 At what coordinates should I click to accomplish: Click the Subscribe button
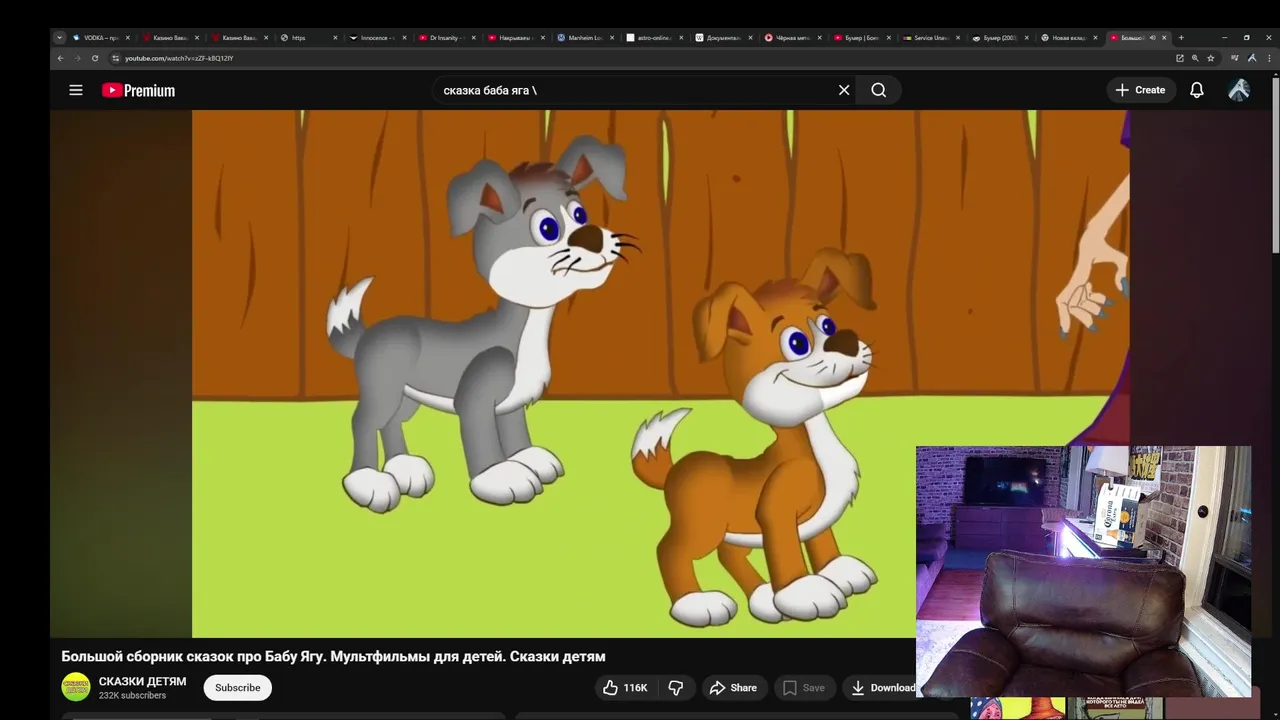pyautogui.click(x=238, y=688)
